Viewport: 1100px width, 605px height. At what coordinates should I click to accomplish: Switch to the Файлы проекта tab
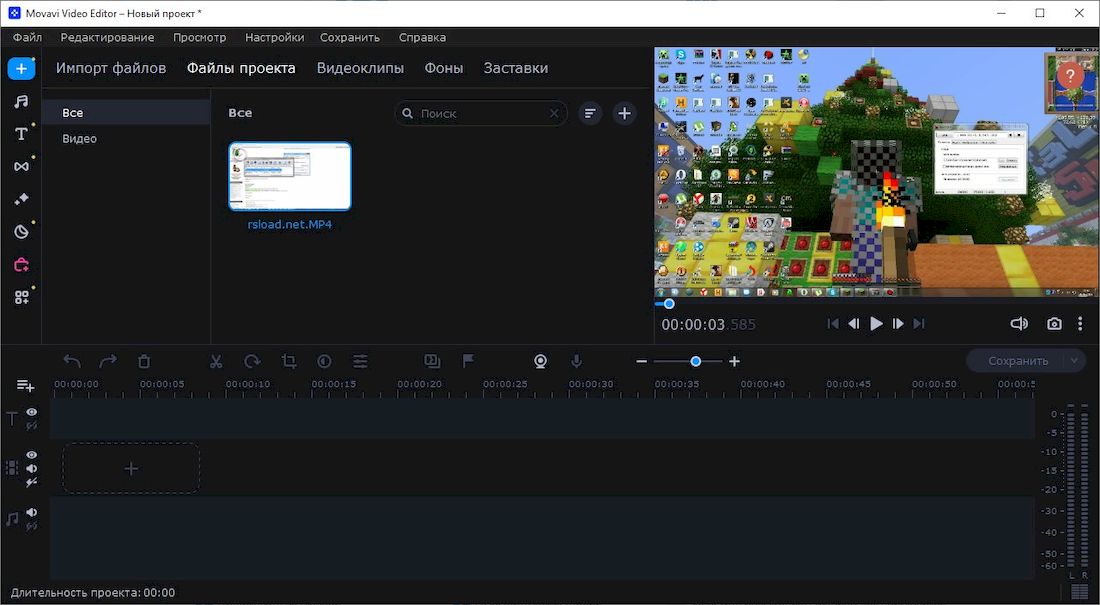240,67
